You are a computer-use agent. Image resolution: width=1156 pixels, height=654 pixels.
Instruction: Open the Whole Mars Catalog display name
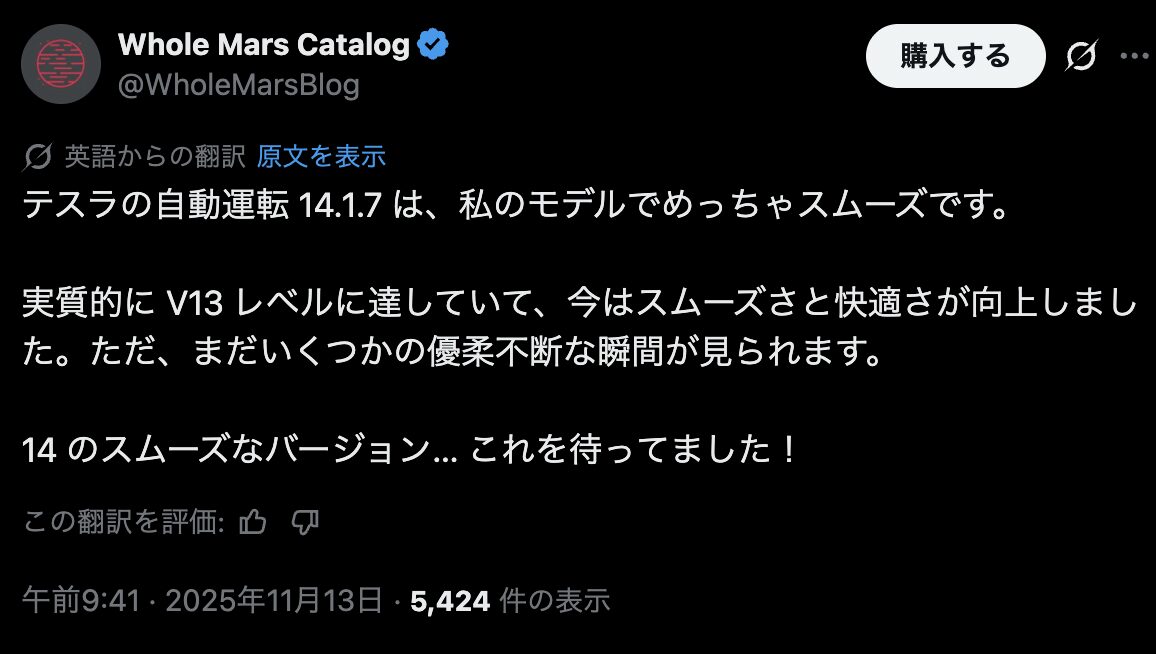point(264,45)
